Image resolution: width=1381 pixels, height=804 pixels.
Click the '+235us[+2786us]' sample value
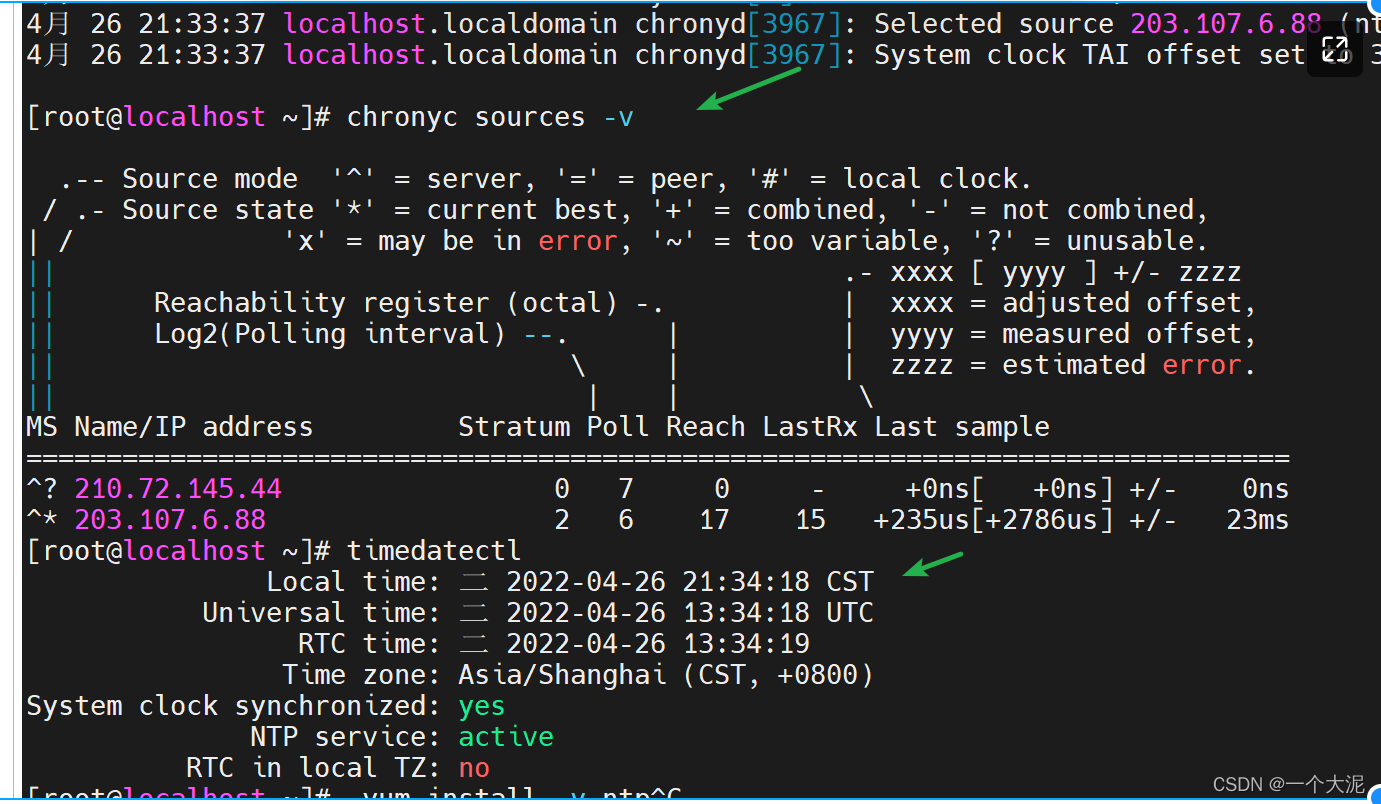tap(993, 520)
